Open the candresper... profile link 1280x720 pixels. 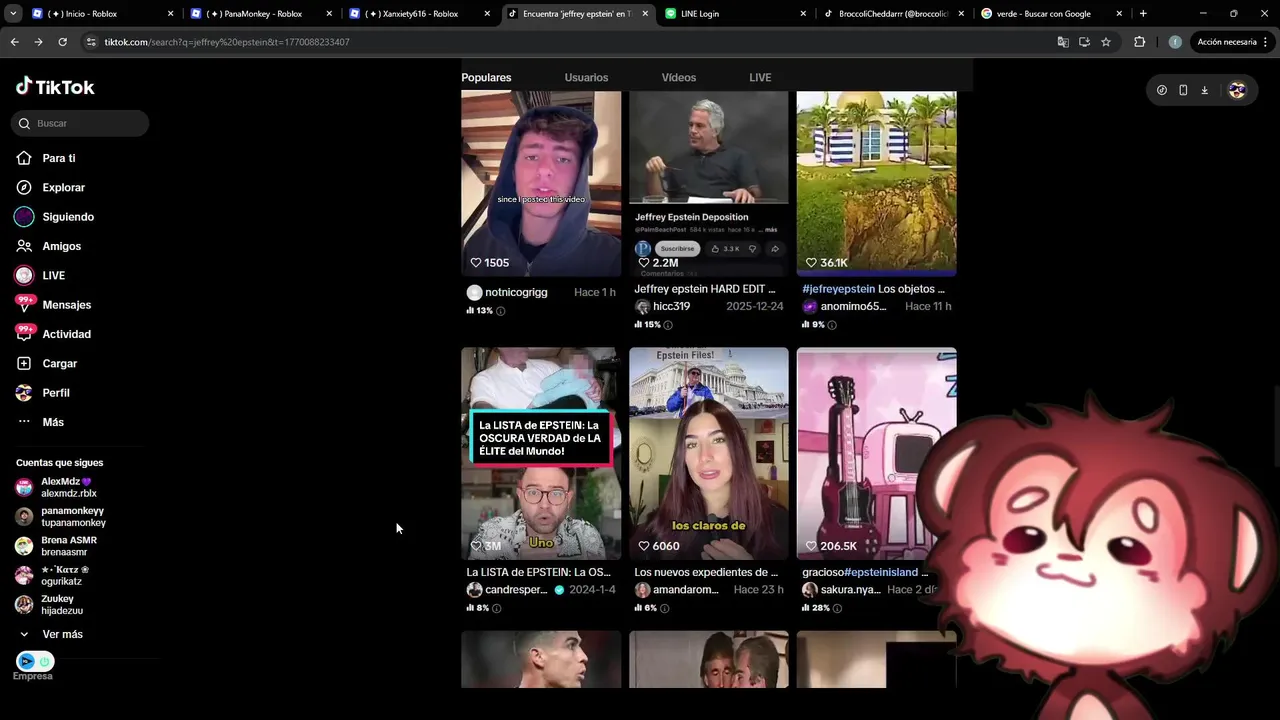(516, 590)
